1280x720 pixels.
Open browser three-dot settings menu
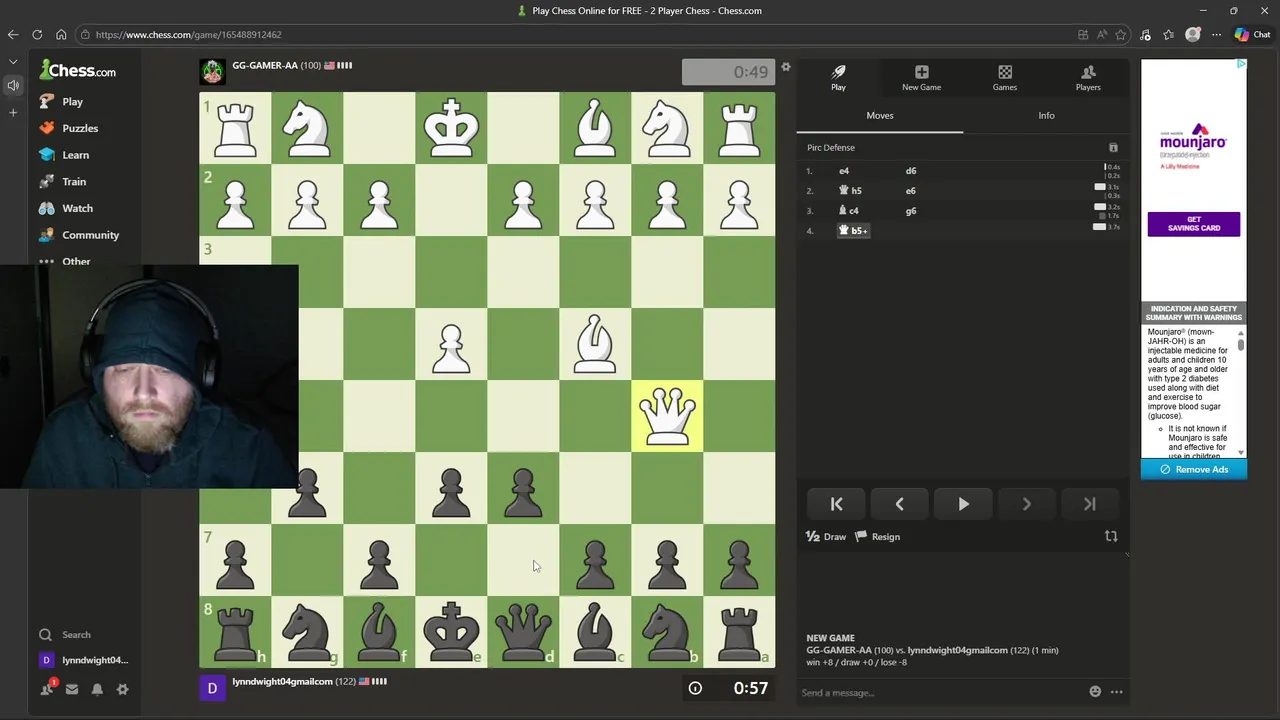point(1216,34)
